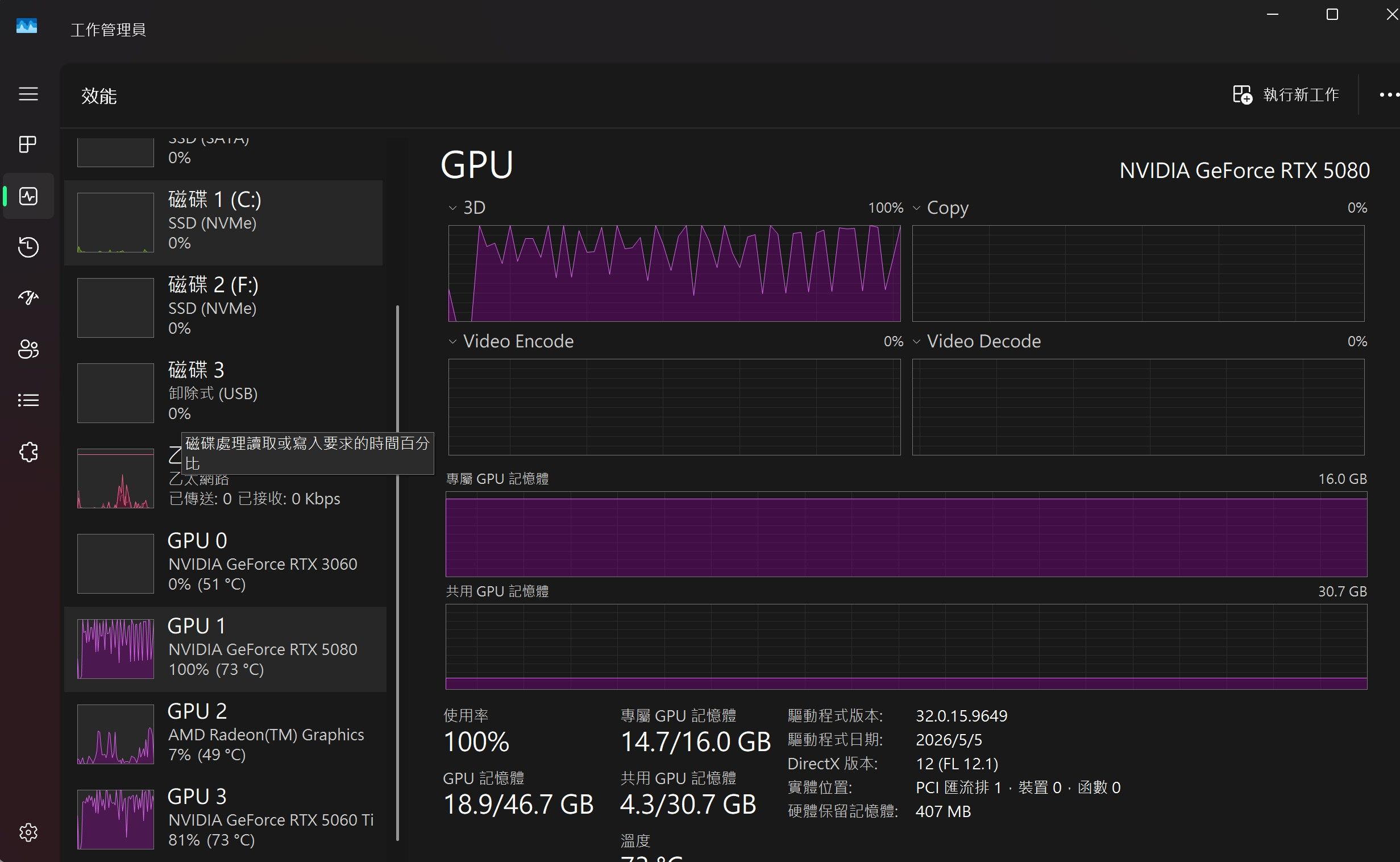
Task: Expand the Copy graph engine dropdown
Action: tap(916, 208)
